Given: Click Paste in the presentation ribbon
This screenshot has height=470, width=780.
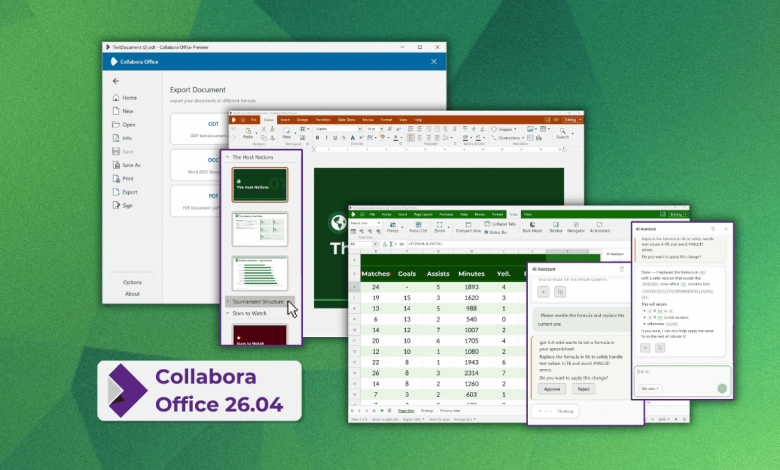Looking at the screenshot, I should [248, 133].
